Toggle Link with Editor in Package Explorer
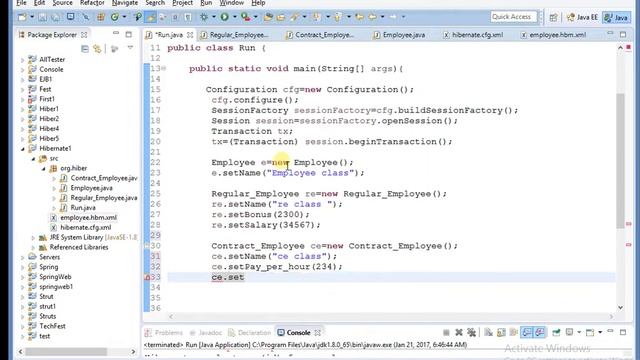The height and width of the screenshot is (360, 640). pos(97,49)
